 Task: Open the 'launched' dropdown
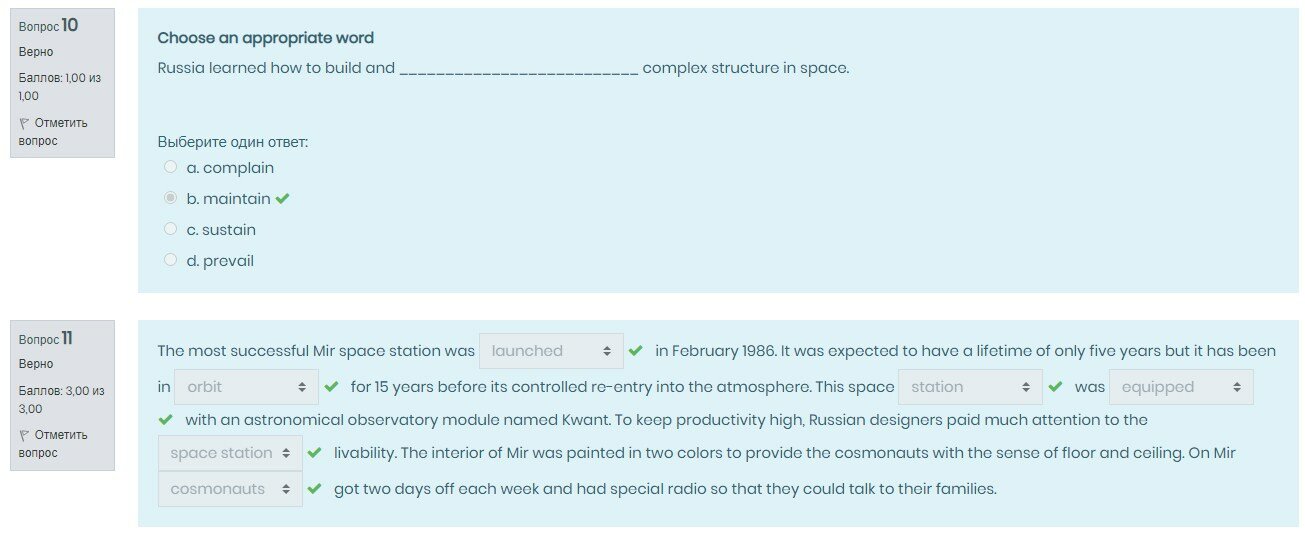[x=551, y=351]
